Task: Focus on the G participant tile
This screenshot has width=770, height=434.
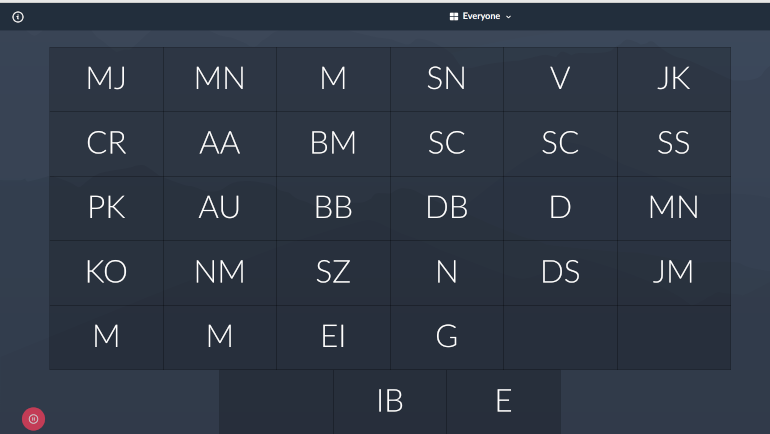Action: coord(447,338)
